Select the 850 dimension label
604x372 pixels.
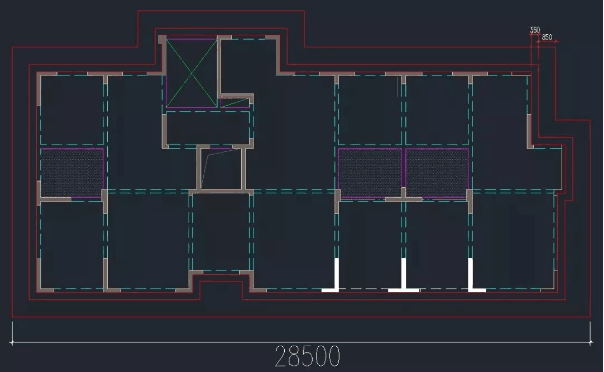tap(547, 37)
